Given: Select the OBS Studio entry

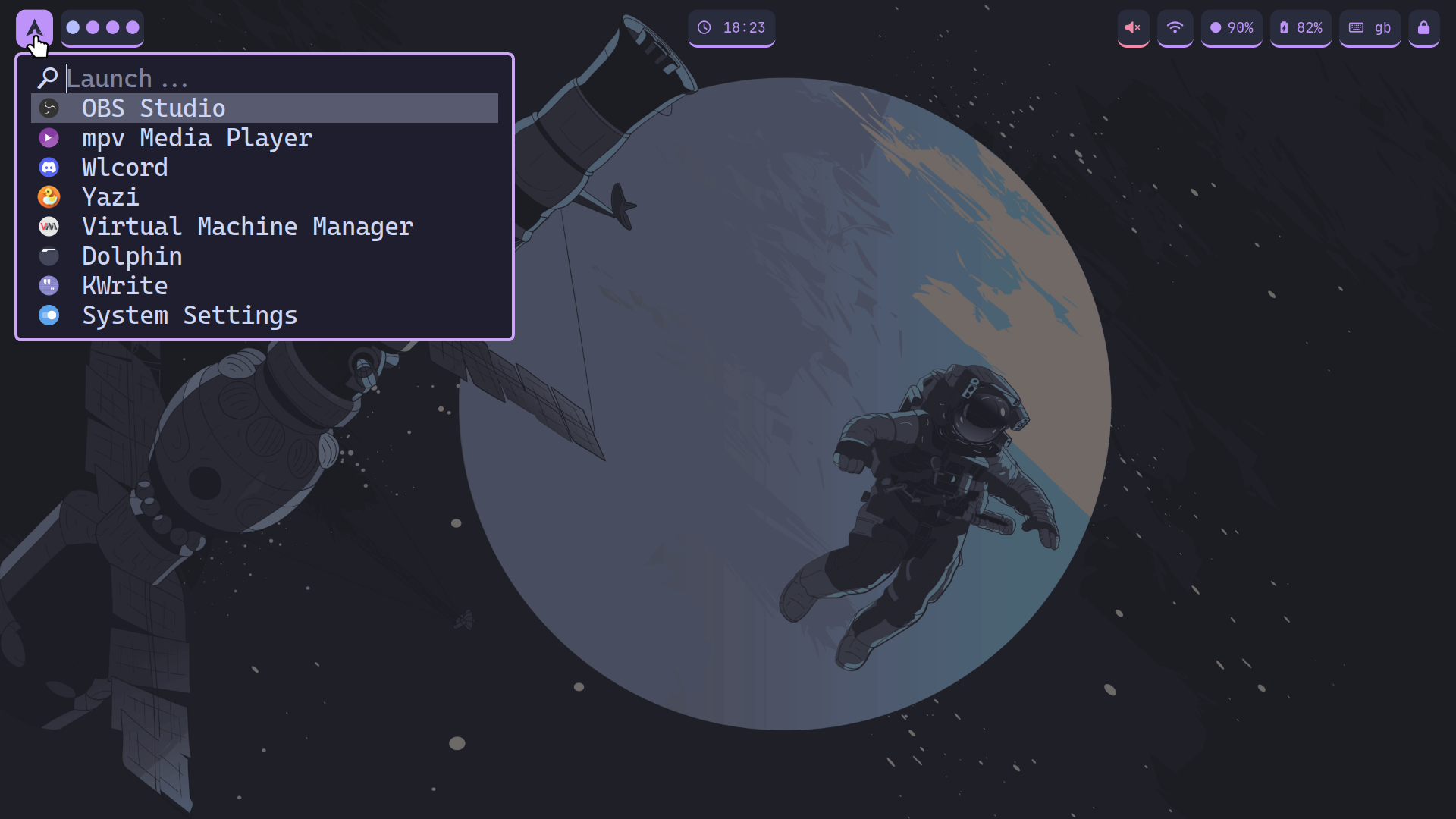Looking at the screenshot, I should 153,108.
